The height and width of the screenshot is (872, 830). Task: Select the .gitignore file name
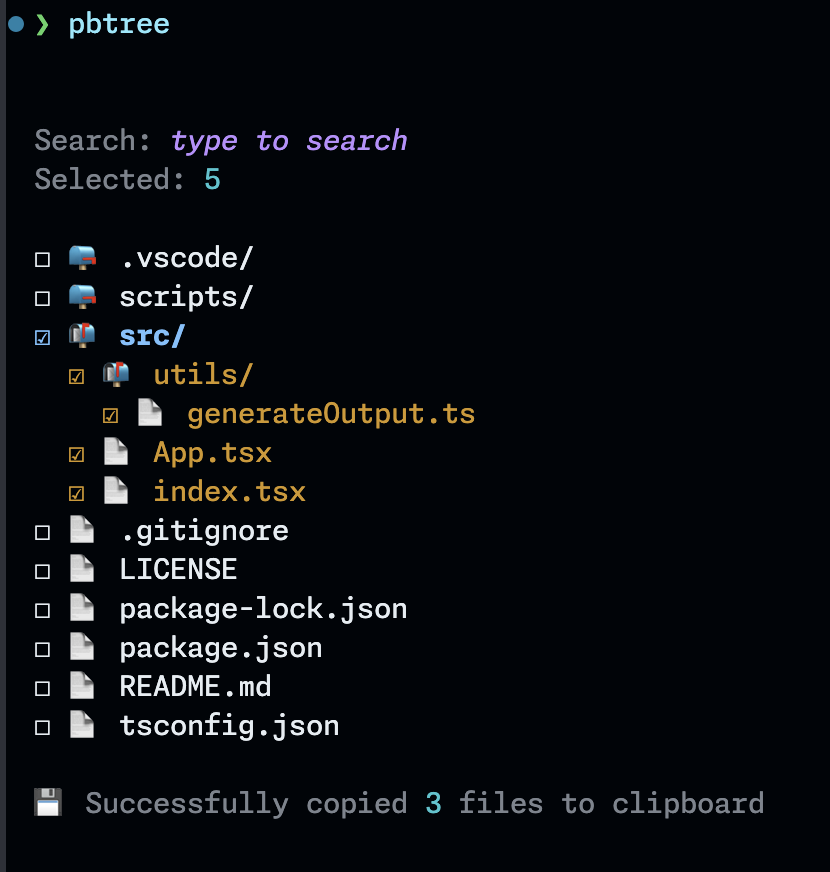204,531
